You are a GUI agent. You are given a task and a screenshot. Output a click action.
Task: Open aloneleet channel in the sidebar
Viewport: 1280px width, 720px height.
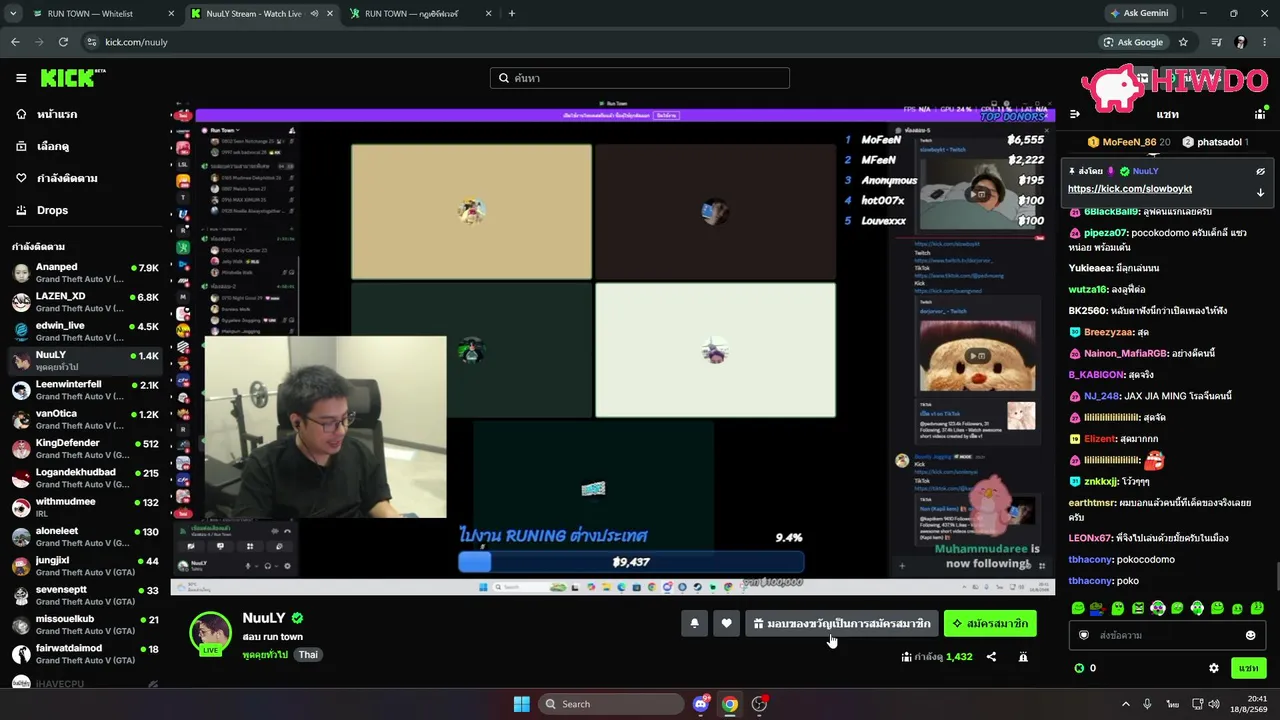(x=85, y=537)
